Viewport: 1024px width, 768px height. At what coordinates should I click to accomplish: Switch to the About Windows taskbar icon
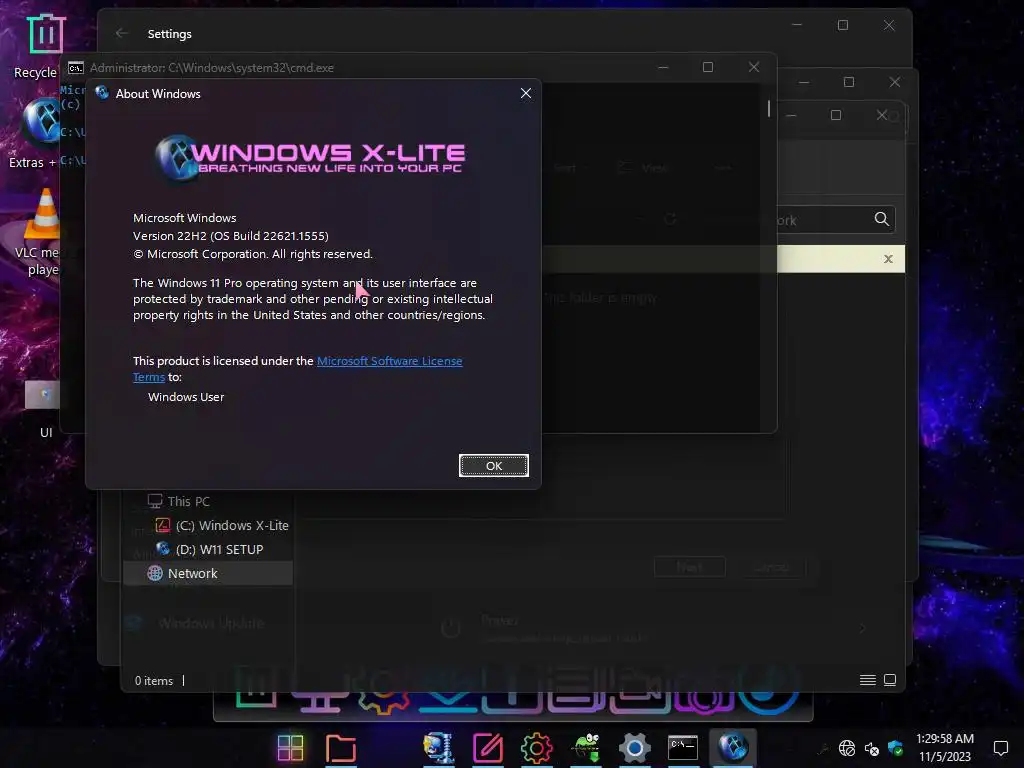point(733,748)
